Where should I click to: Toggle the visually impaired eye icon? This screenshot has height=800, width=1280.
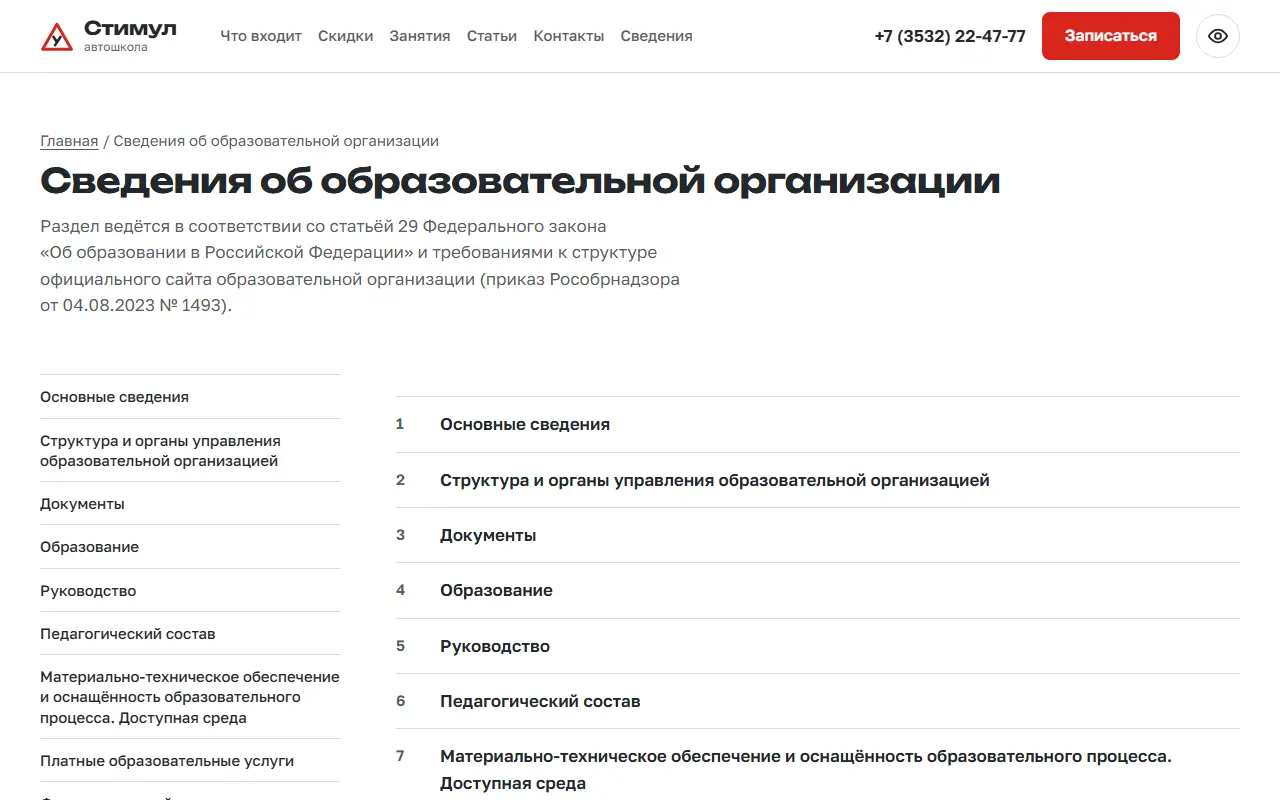point(1217,36)
